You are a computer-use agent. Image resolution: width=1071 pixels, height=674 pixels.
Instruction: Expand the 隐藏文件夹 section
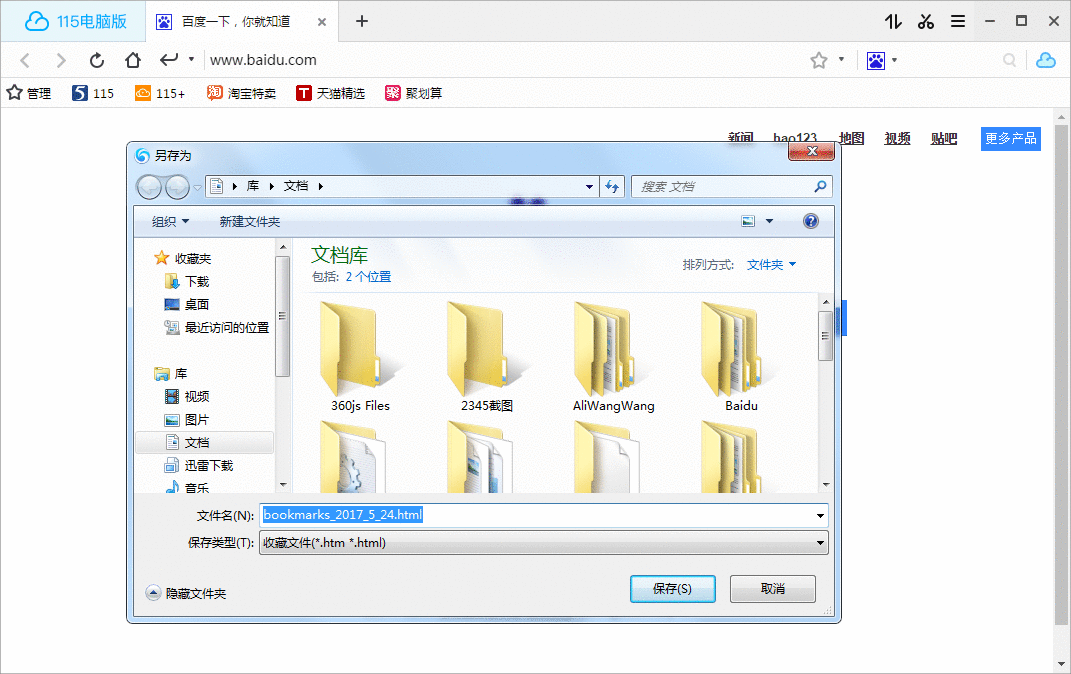[x=185, y=593]
